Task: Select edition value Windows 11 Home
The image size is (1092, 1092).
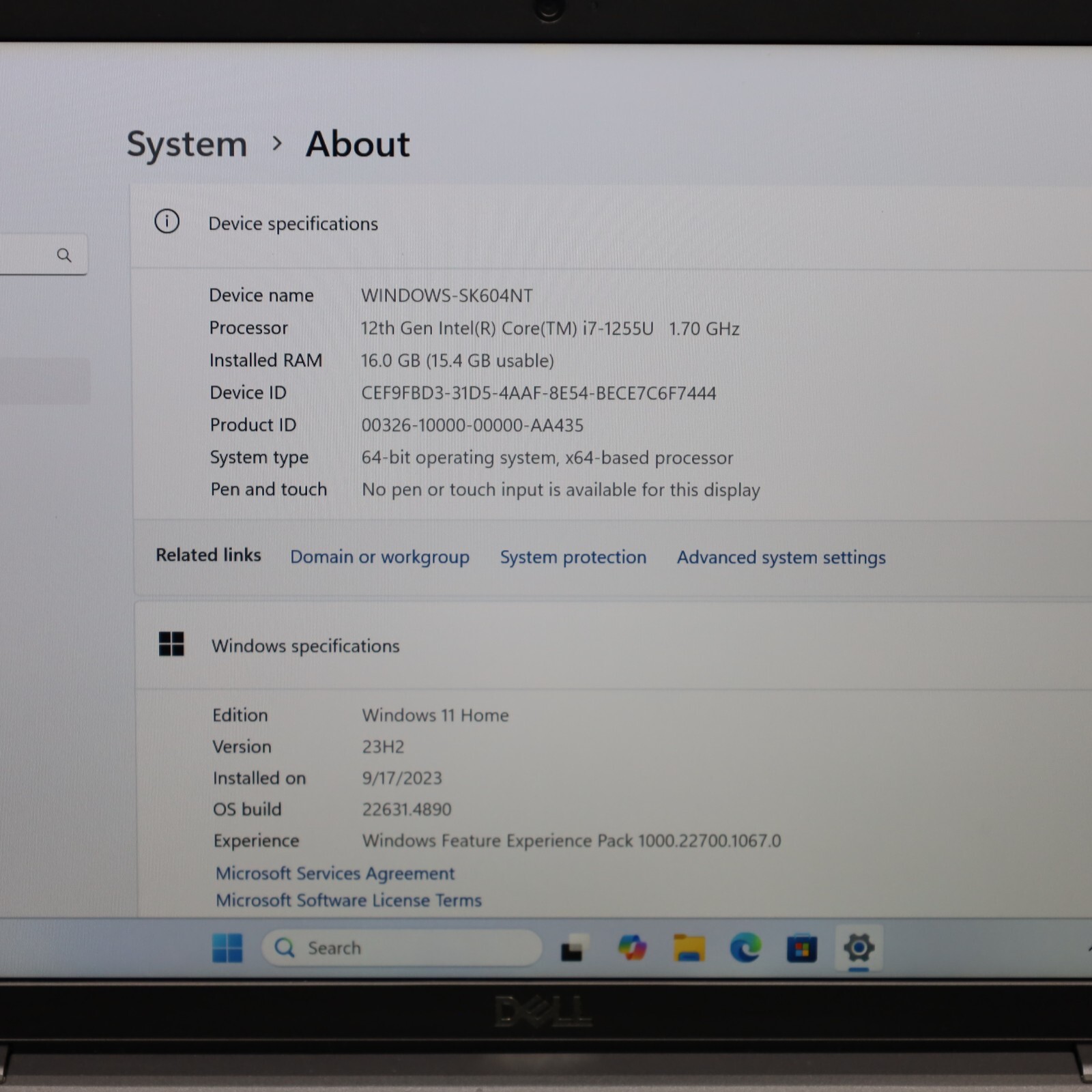Action: tap(435, 715)
